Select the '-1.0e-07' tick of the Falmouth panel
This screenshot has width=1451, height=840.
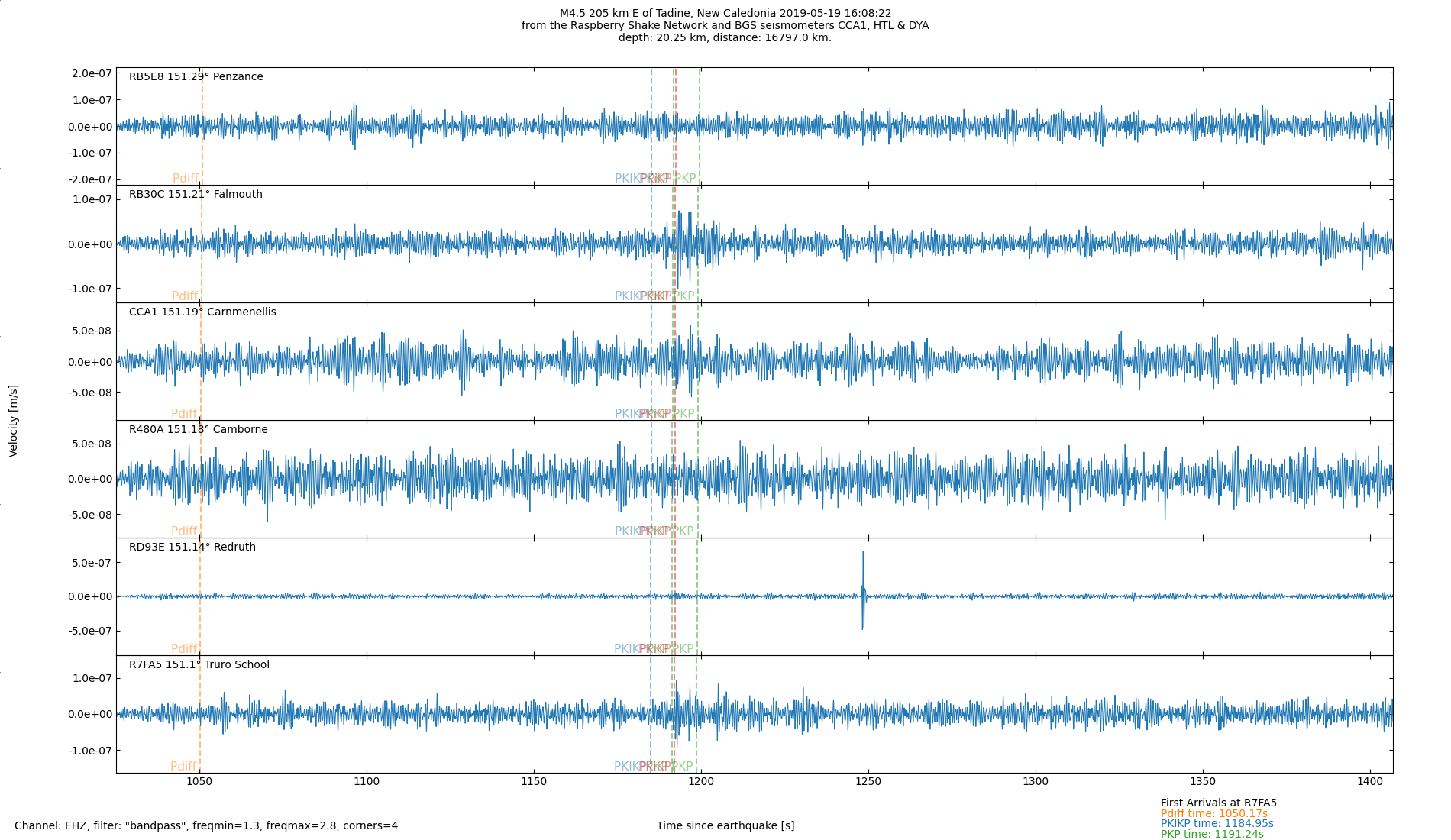click(x=89, y=289)
